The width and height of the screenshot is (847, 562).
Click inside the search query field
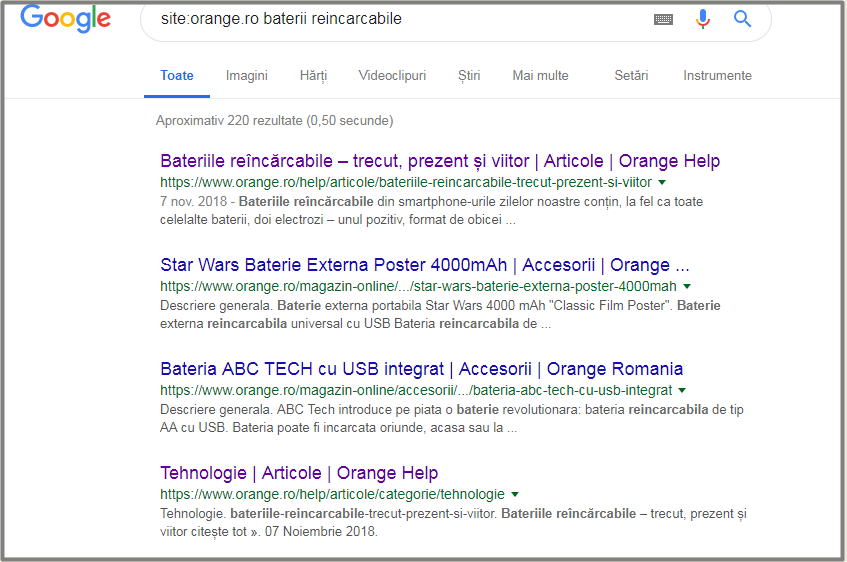[400, 19]
